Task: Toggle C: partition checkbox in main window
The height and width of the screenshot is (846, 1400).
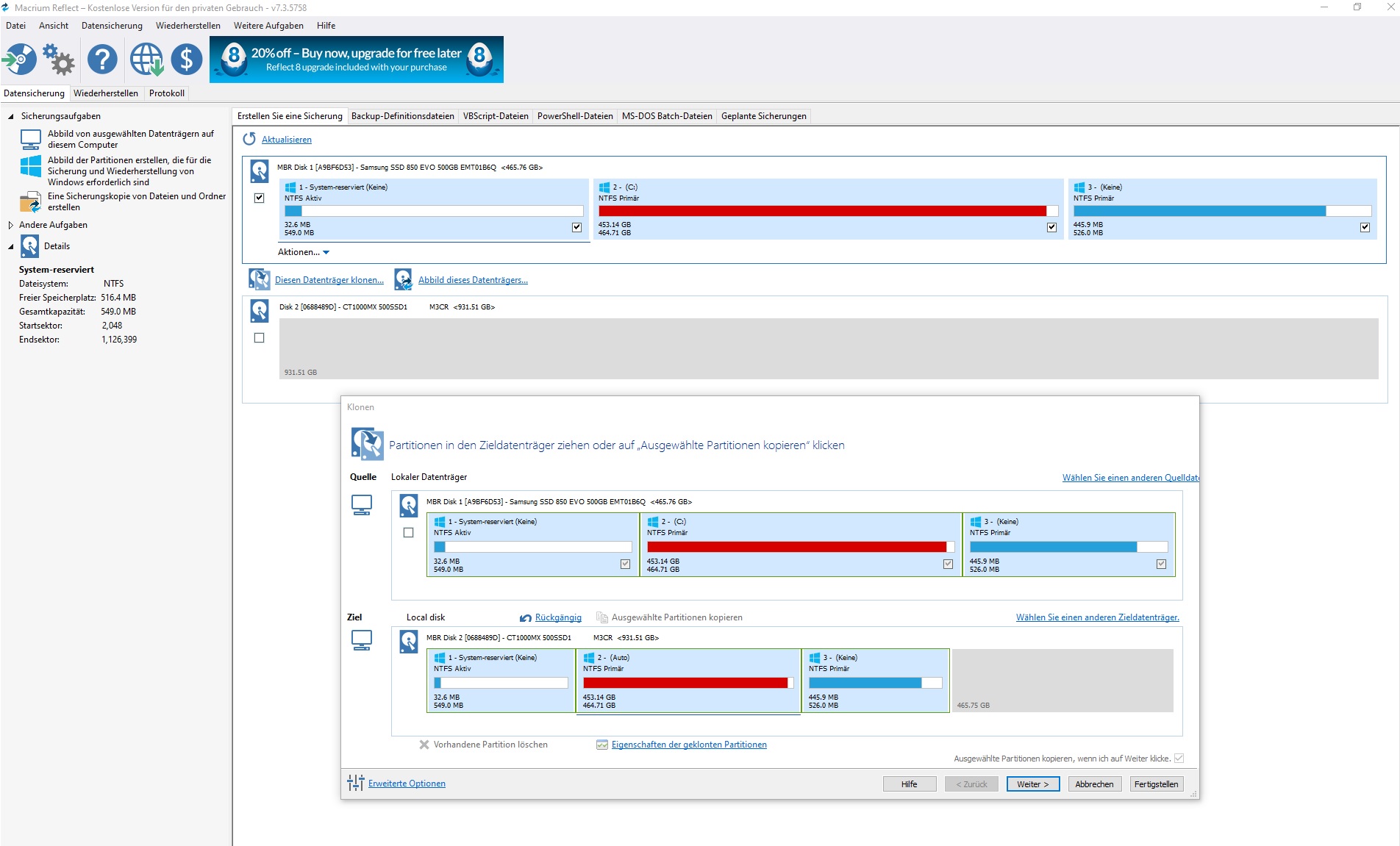Action: (1051, 227)
